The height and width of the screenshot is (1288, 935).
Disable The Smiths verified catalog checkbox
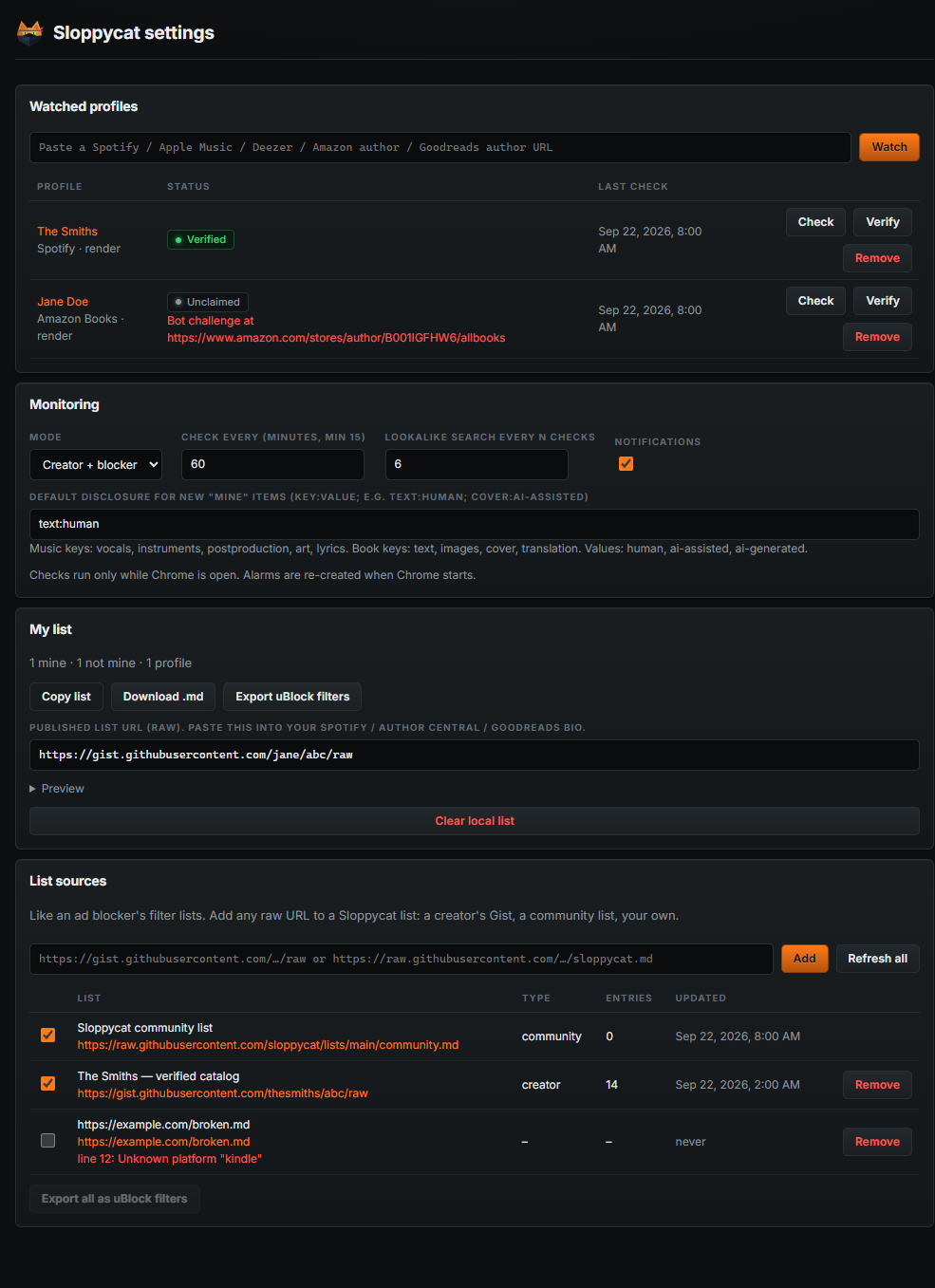coord(47,1084)
